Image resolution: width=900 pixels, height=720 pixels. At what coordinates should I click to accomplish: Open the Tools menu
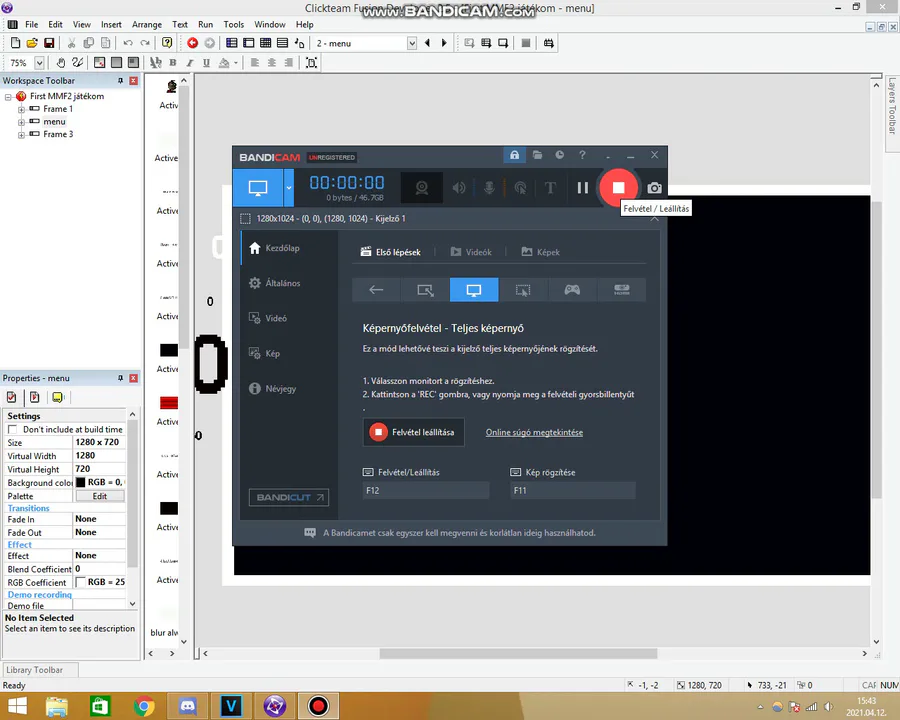[x=234, y=25]
